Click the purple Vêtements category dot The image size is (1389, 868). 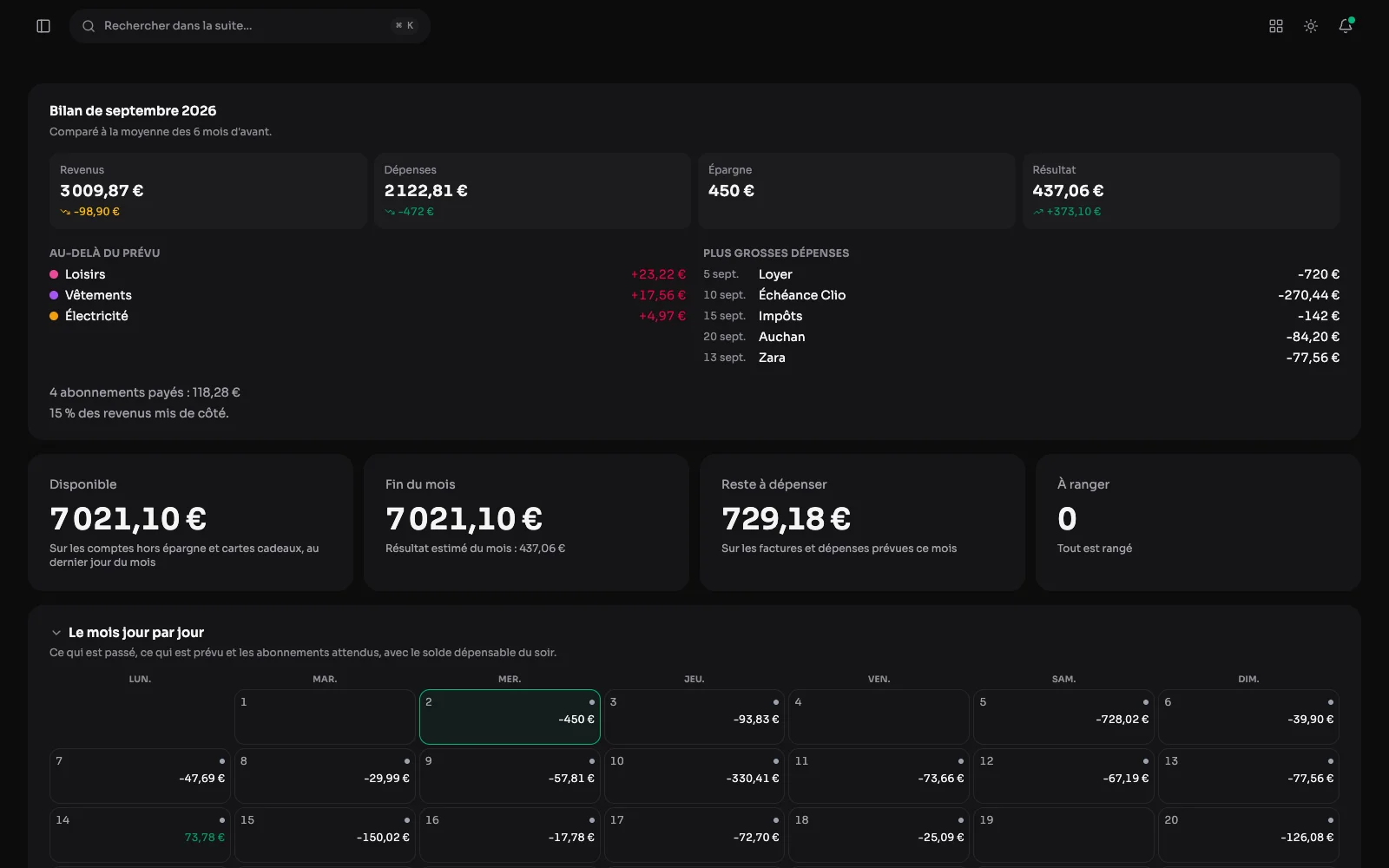(54, 295)
